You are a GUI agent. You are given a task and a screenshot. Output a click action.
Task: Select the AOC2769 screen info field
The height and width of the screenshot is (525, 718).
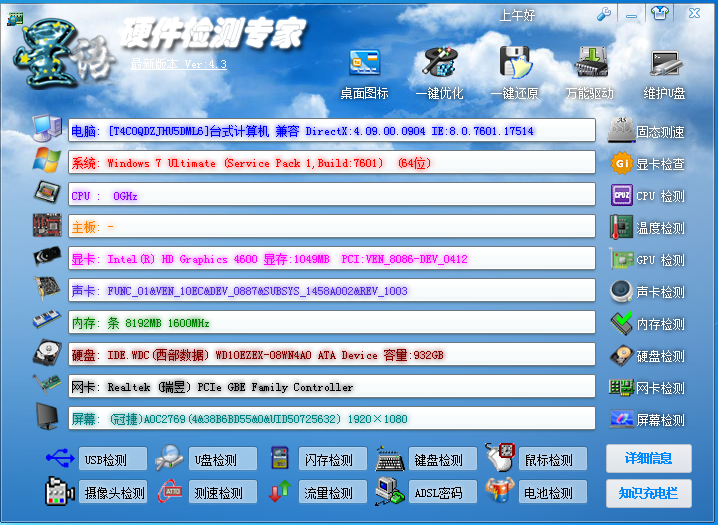pos(332,418)
